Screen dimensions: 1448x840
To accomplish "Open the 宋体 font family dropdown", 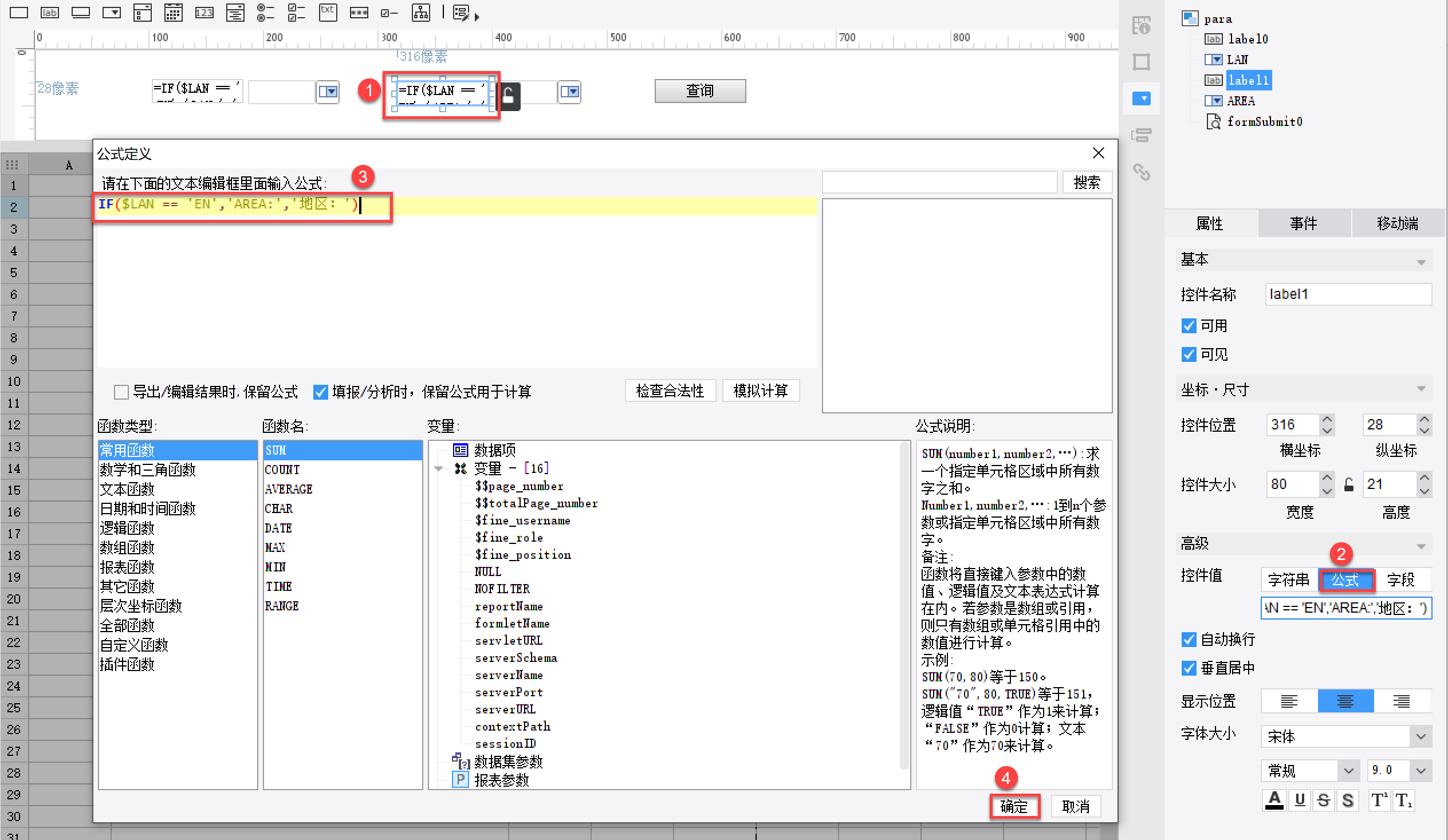I will (1421, 736).
